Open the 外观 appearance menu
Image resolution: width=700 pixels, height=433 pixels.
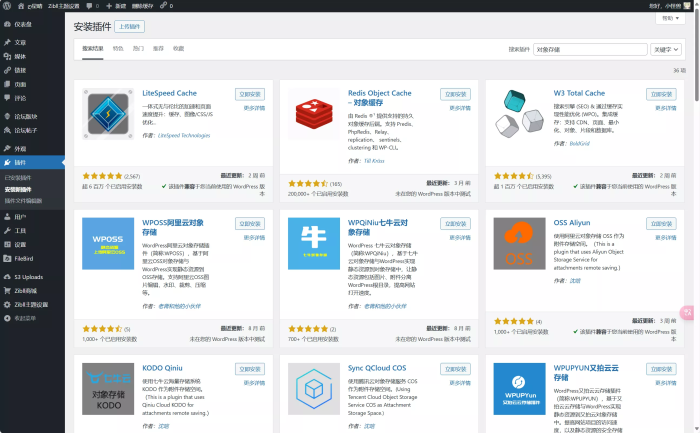[x=20, y=148]
